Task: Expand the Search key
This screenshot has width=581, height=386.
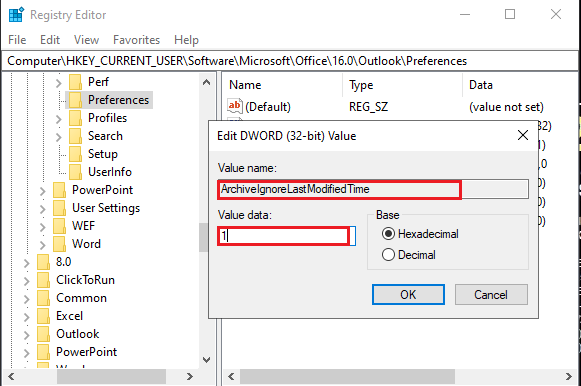Action: (x=59, y=137)
